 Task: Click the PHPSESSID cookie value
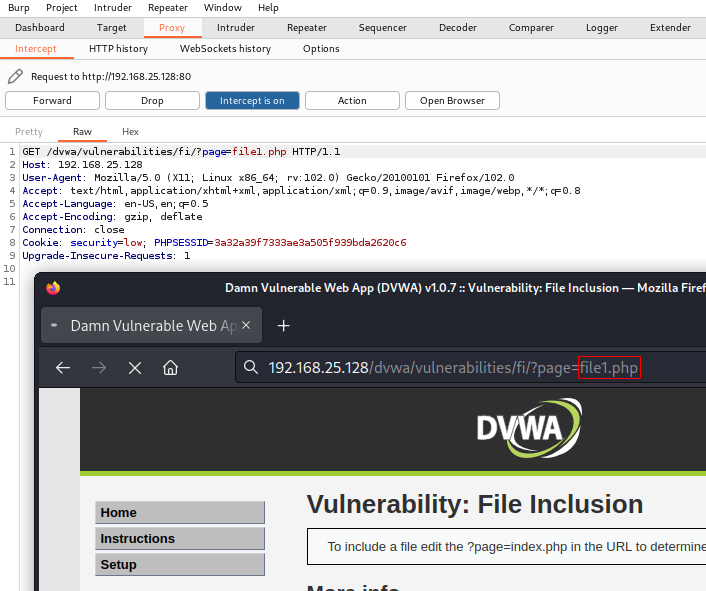(310, 243)
